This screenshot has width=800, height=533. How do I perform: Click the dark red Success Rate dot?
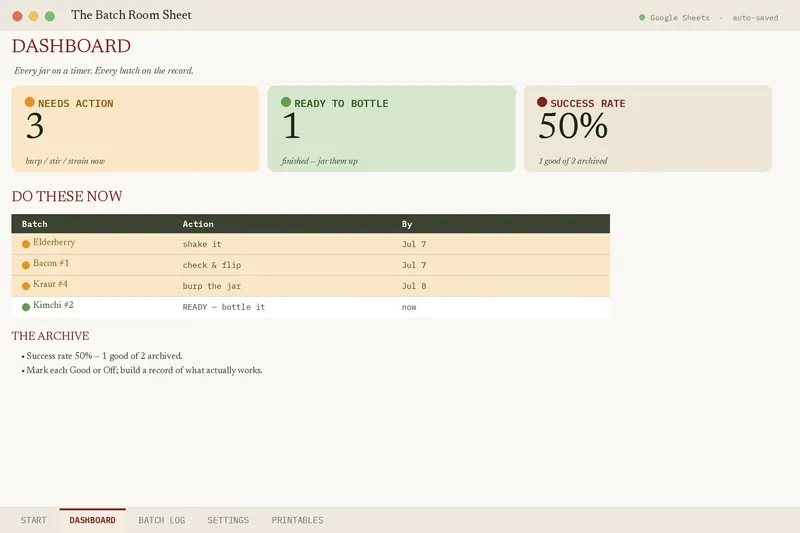point(542,102)
